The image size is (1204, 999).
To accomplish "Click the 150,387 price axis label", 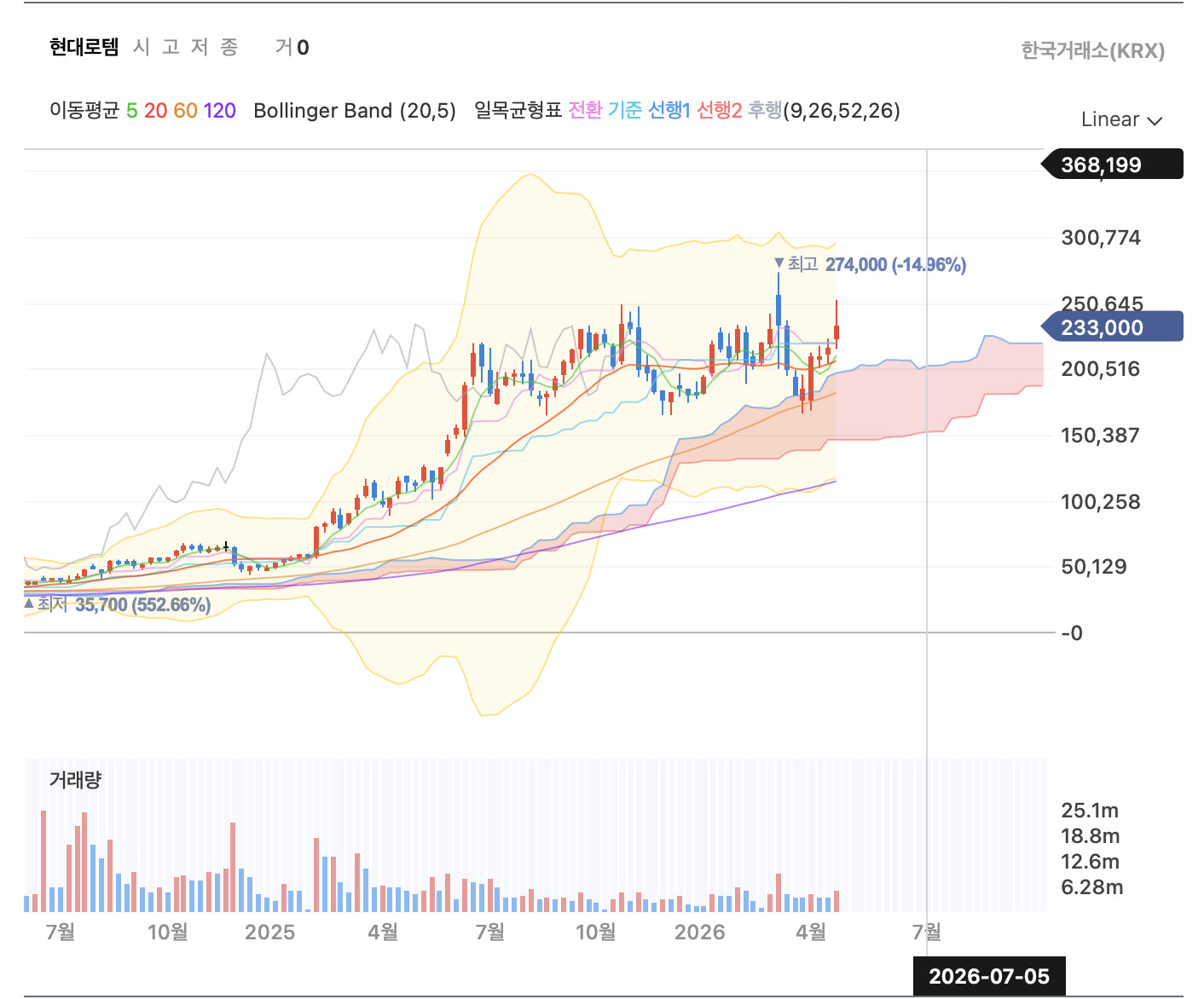I will (1101, 436).
